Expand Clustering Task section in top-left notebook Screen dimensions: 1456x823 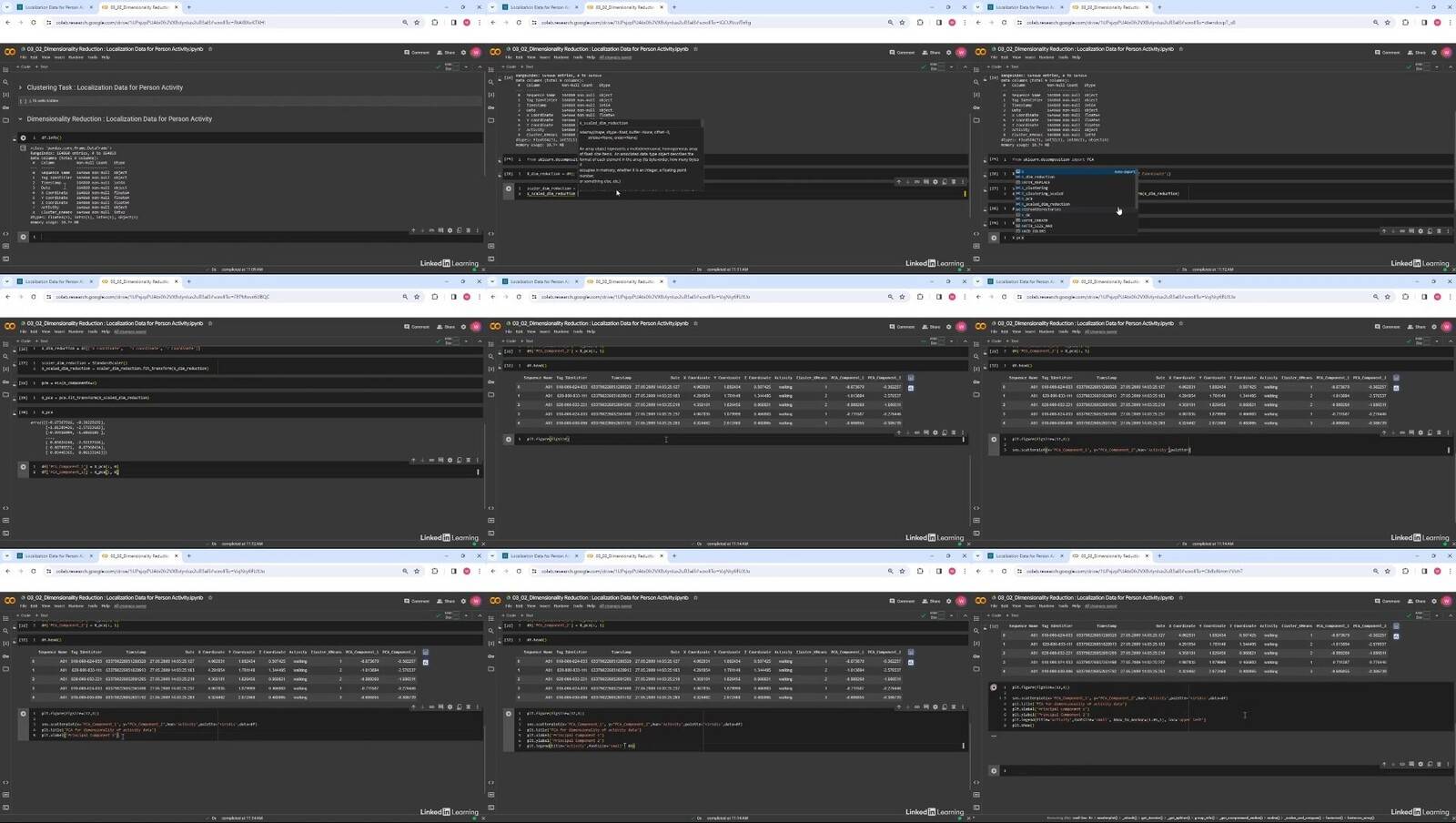click(20, 88)
